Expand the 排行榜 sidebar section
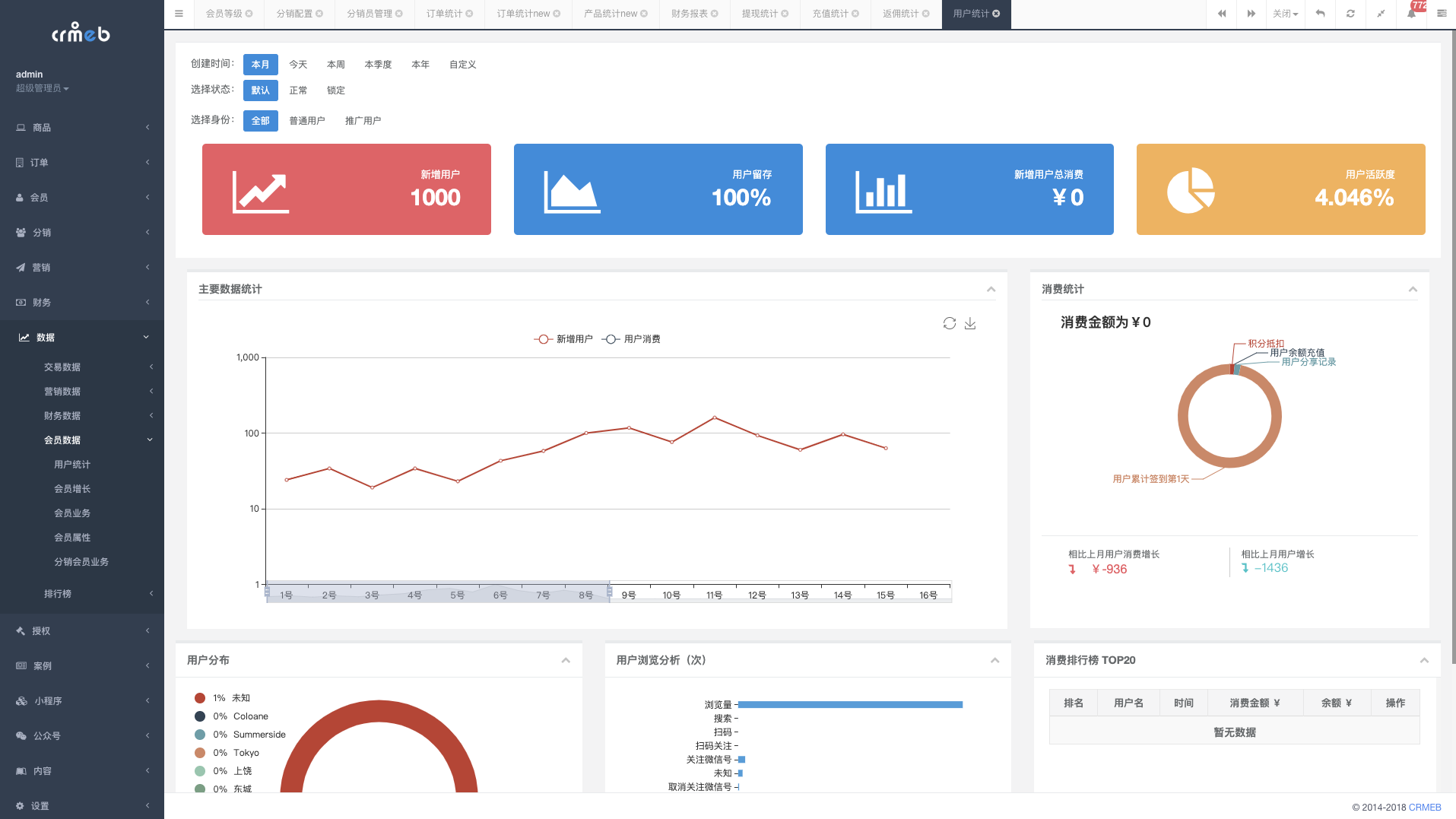The width and height of the screenshot is (1456, 819). [59, 593]
